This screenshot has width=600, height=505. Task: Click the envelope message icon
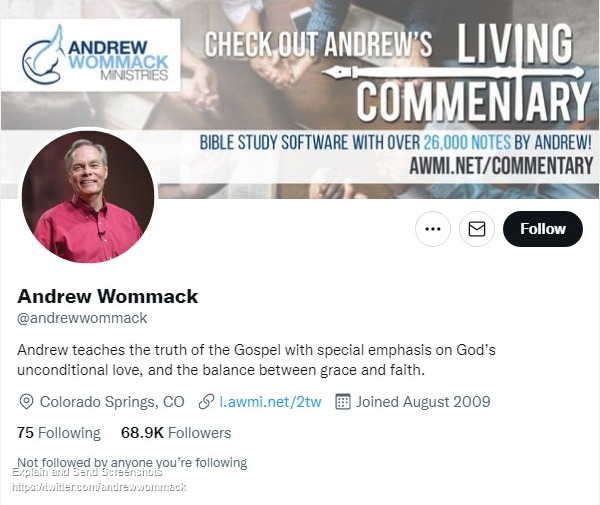pos(477,229)
